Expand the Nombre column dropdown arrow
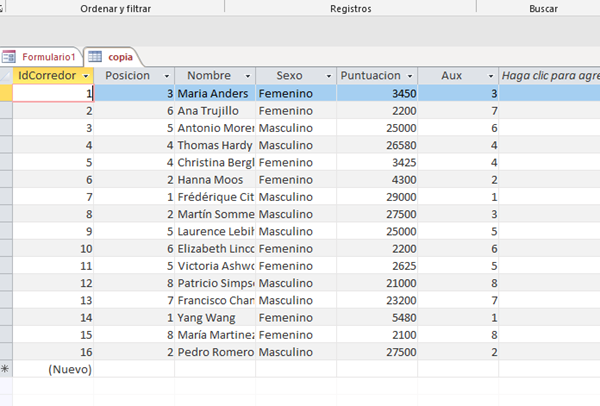Image resolution: width=600 pixels, height=406 pixels. pyautogui.click(x=247, y=76)
